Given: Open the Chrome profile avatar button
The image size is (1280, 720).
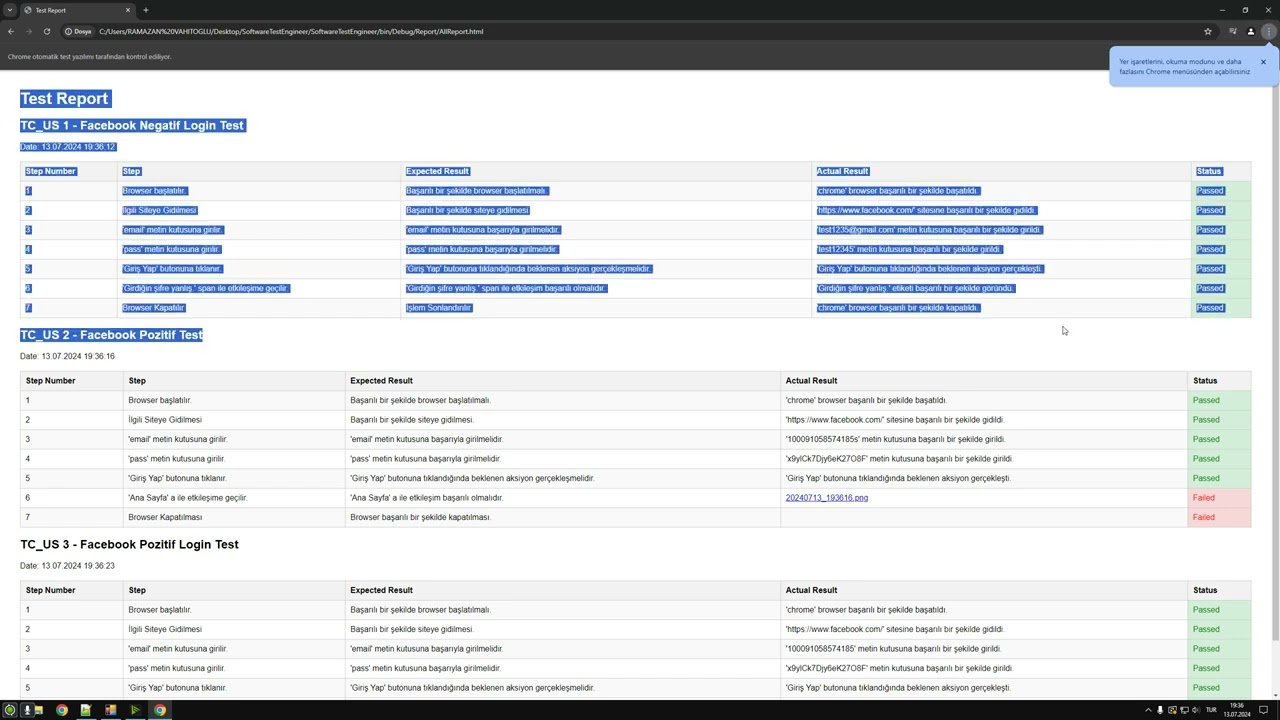Looking at the screenshot, I should [1250, 31].
